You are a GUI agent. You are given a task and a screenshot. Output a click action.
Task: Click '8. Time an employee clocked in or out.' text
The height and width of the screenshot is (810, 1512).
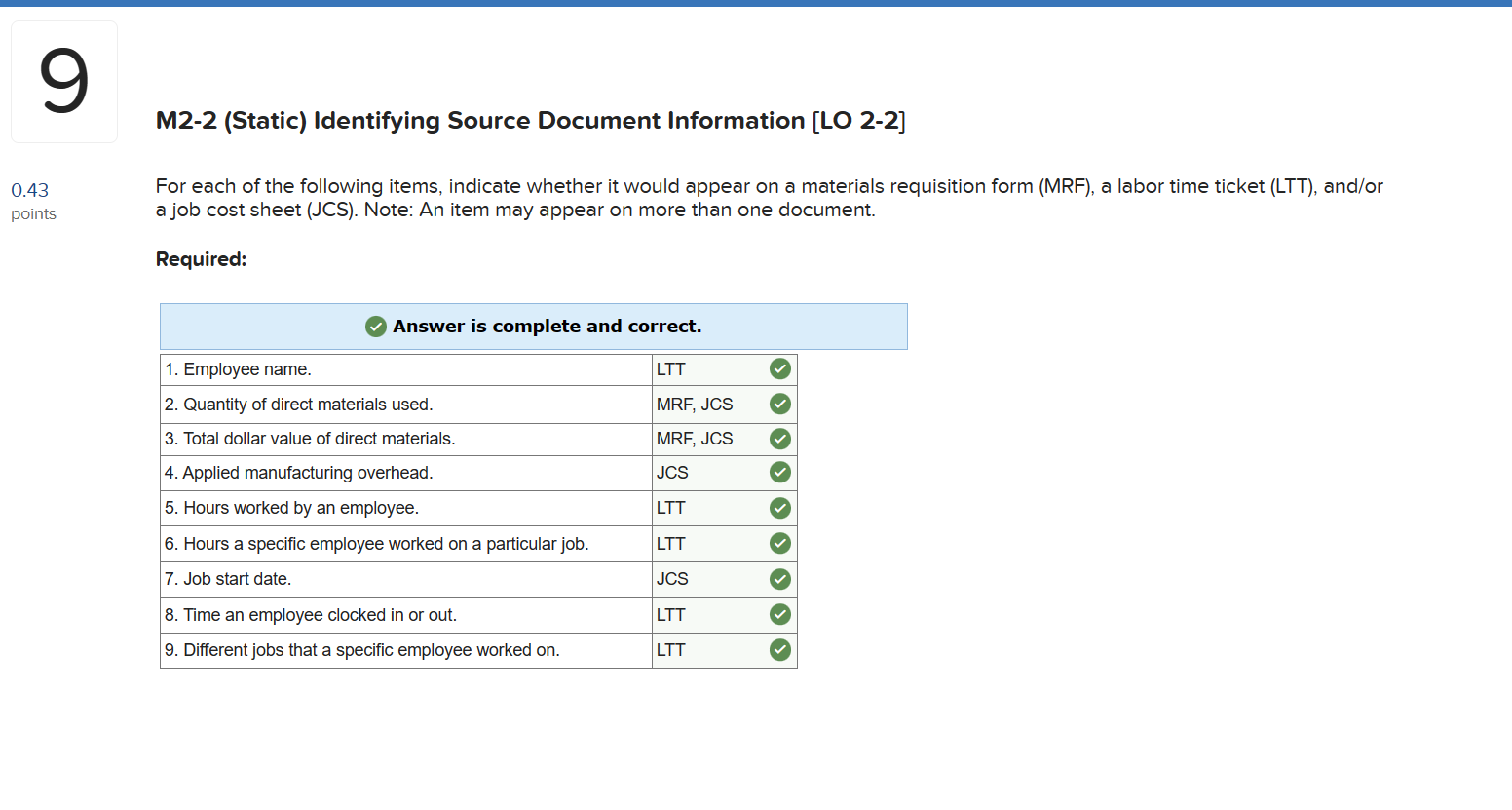[x=311, y=615]
